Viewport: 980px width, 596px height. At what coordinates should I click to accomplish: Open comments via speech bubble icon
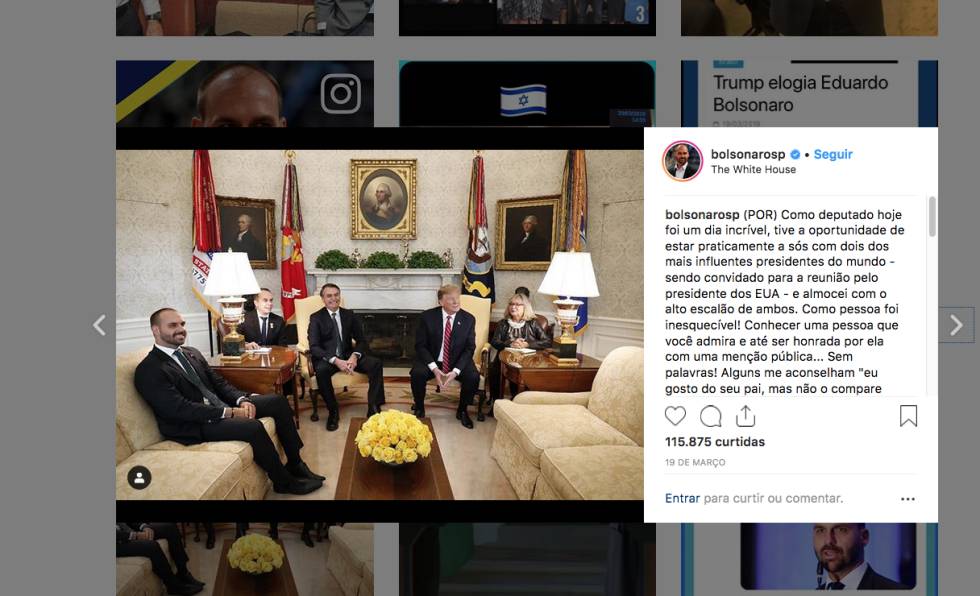tap(711, 416)
